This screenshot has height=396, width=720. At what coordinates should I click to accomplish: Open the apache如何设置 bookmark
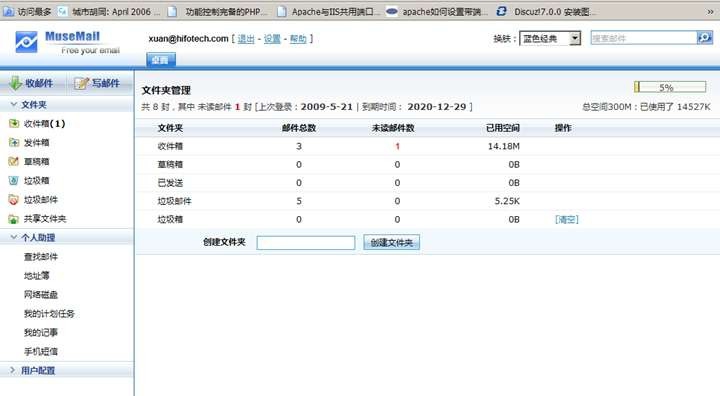pos(437,11)
